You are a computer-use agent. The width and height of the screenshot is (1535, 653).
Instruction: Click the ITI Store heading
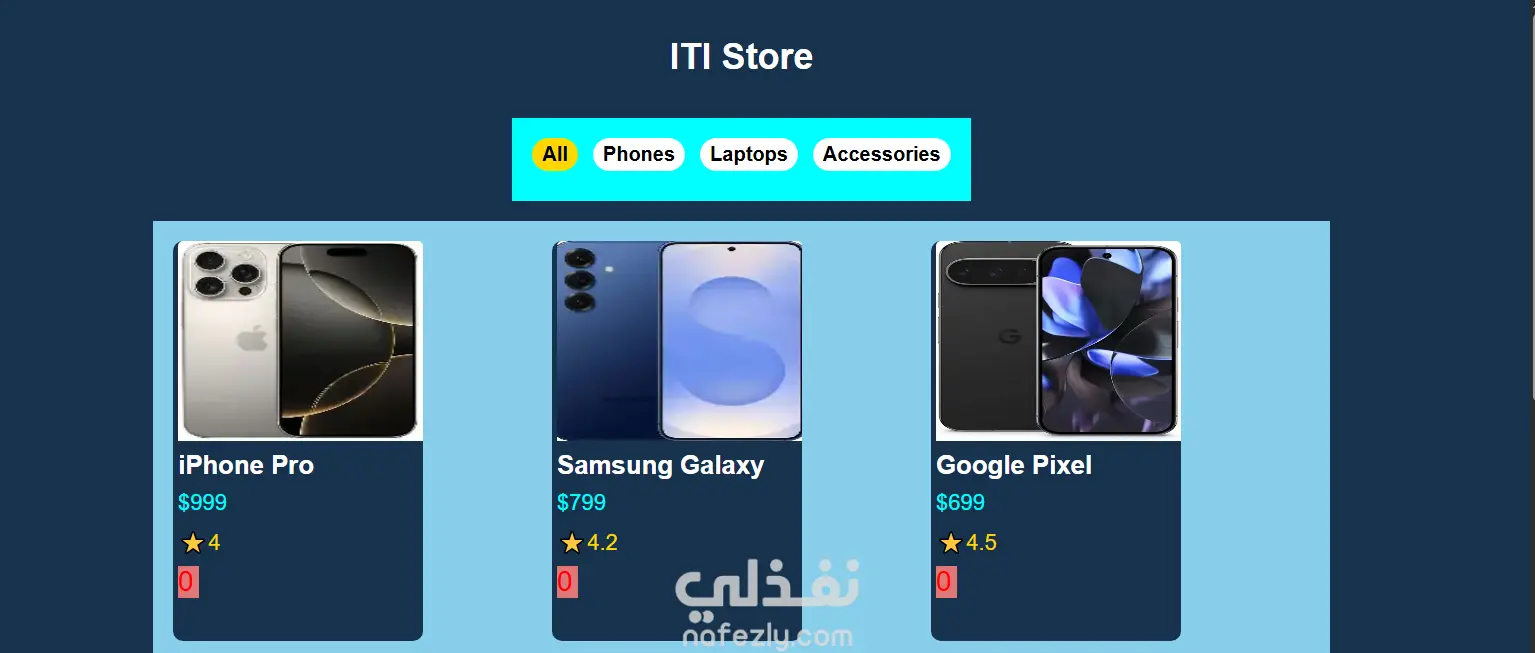click(741, 57)
